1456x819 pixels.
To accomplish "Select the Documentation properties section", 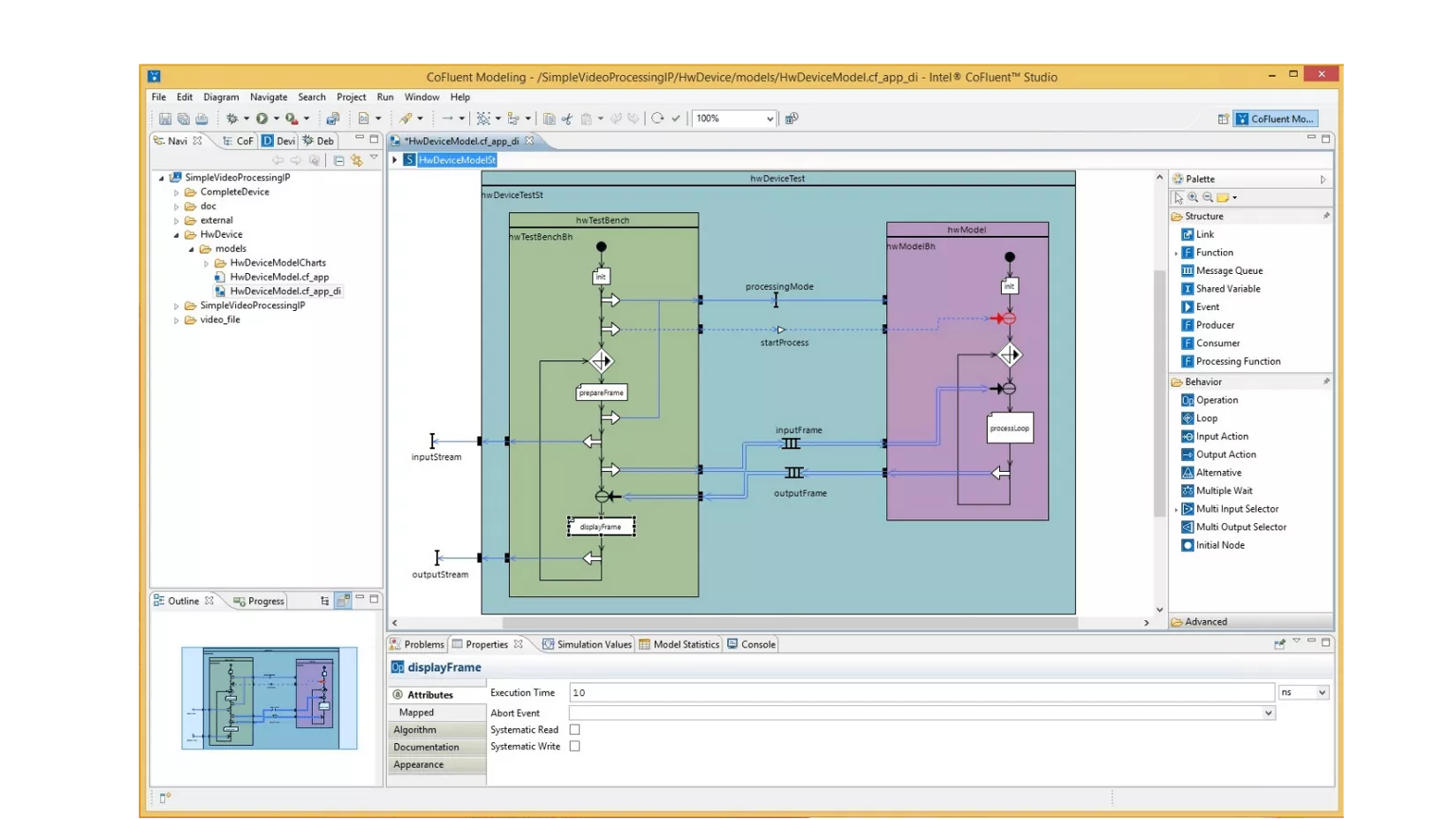I will tap(437, 747).
